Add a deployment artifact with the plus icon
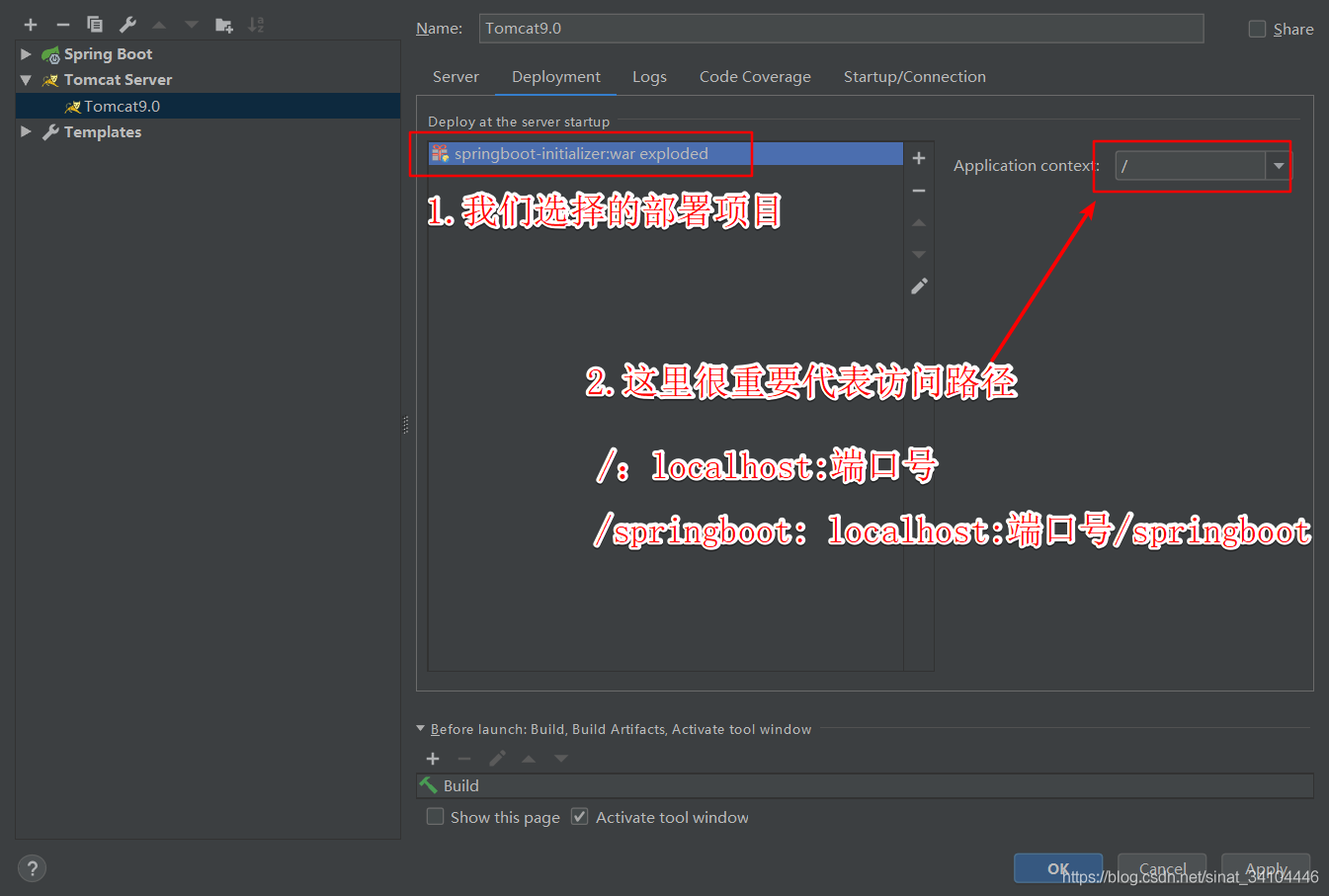This screenshot has height=896, width=1329. click(x=918, y=157)
